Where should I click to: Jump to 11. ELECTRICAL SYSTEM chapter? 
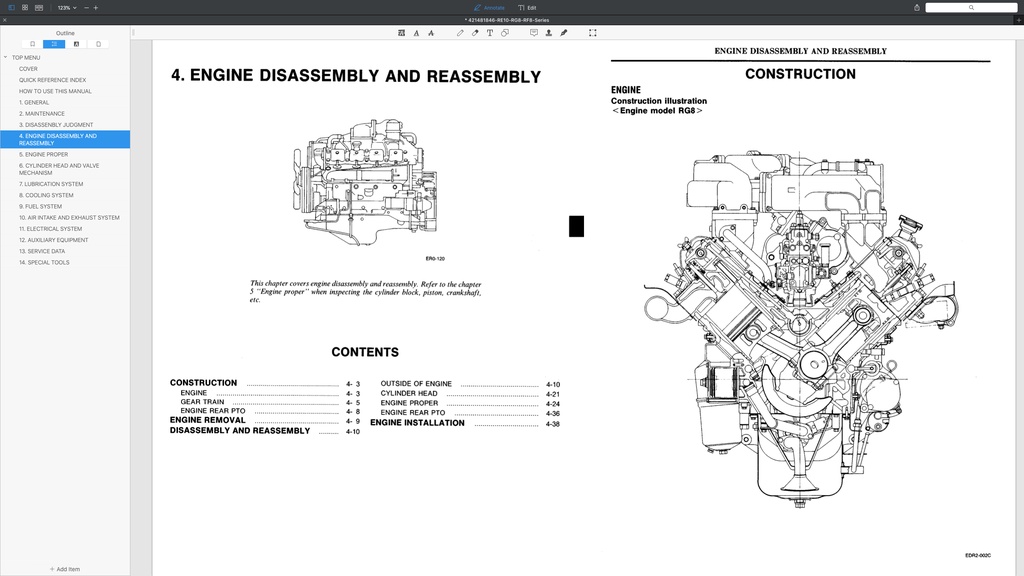[x=50, y=229]
